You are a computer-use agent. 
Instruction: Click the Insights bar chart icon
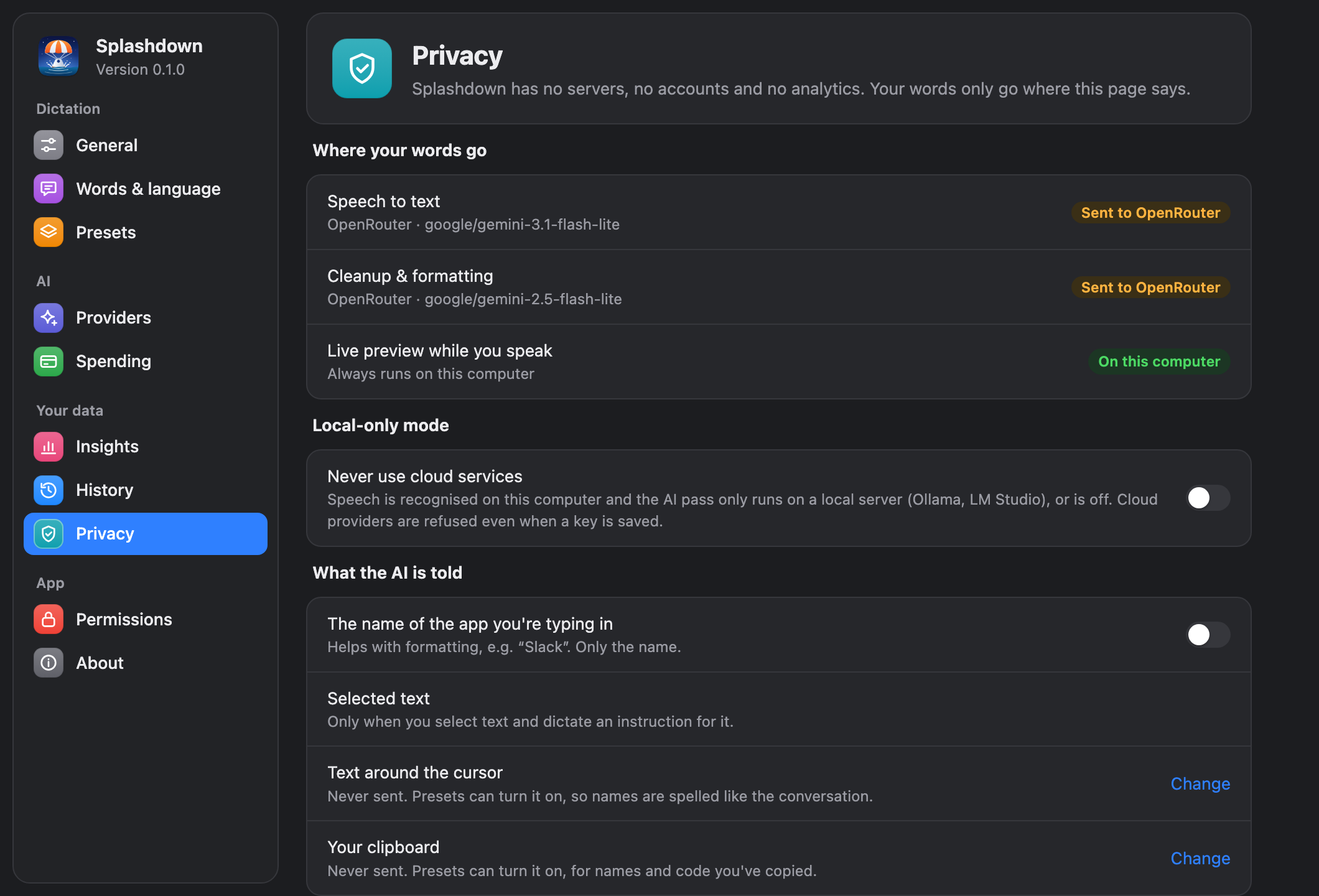point(49,446)
